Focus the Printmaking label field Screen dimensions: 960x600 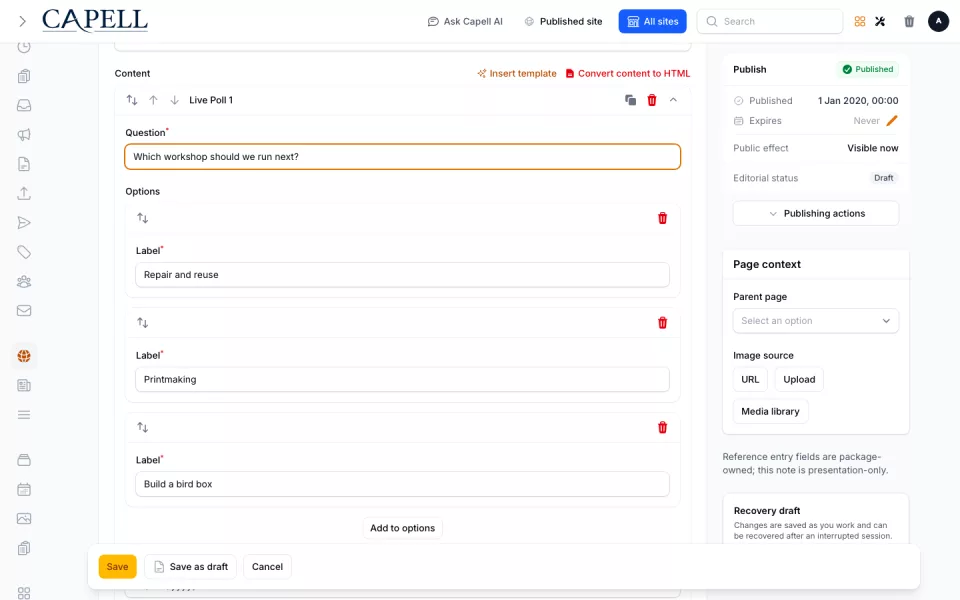402,380
